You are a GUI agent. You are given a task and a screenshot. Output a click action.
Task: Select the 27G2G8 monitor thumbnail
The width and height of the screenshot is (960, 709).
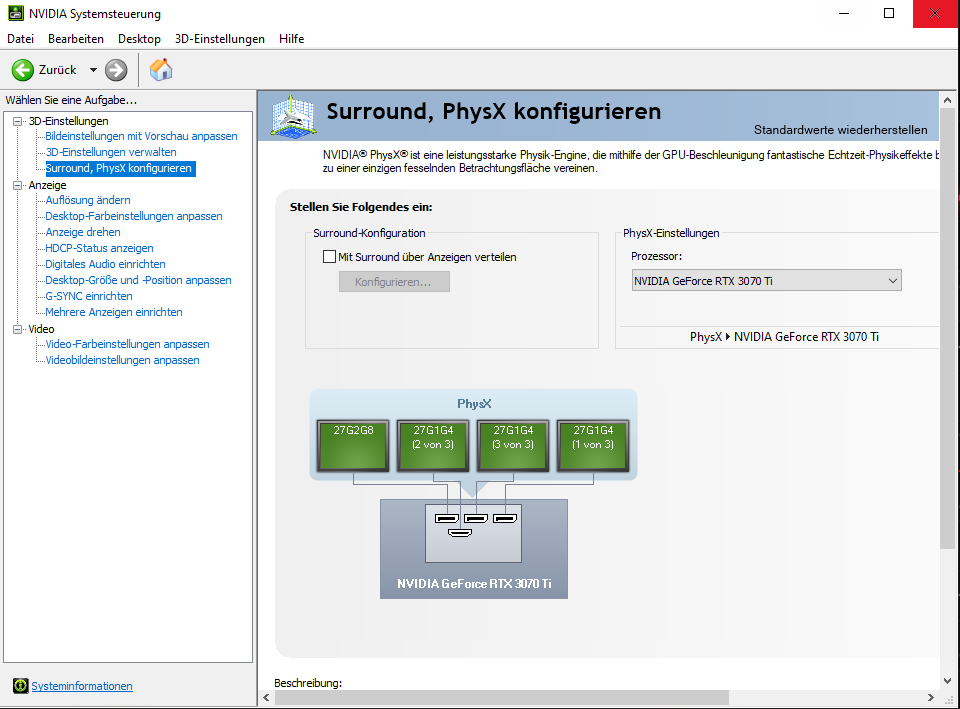pyautogui.click(x=353, y=445)
